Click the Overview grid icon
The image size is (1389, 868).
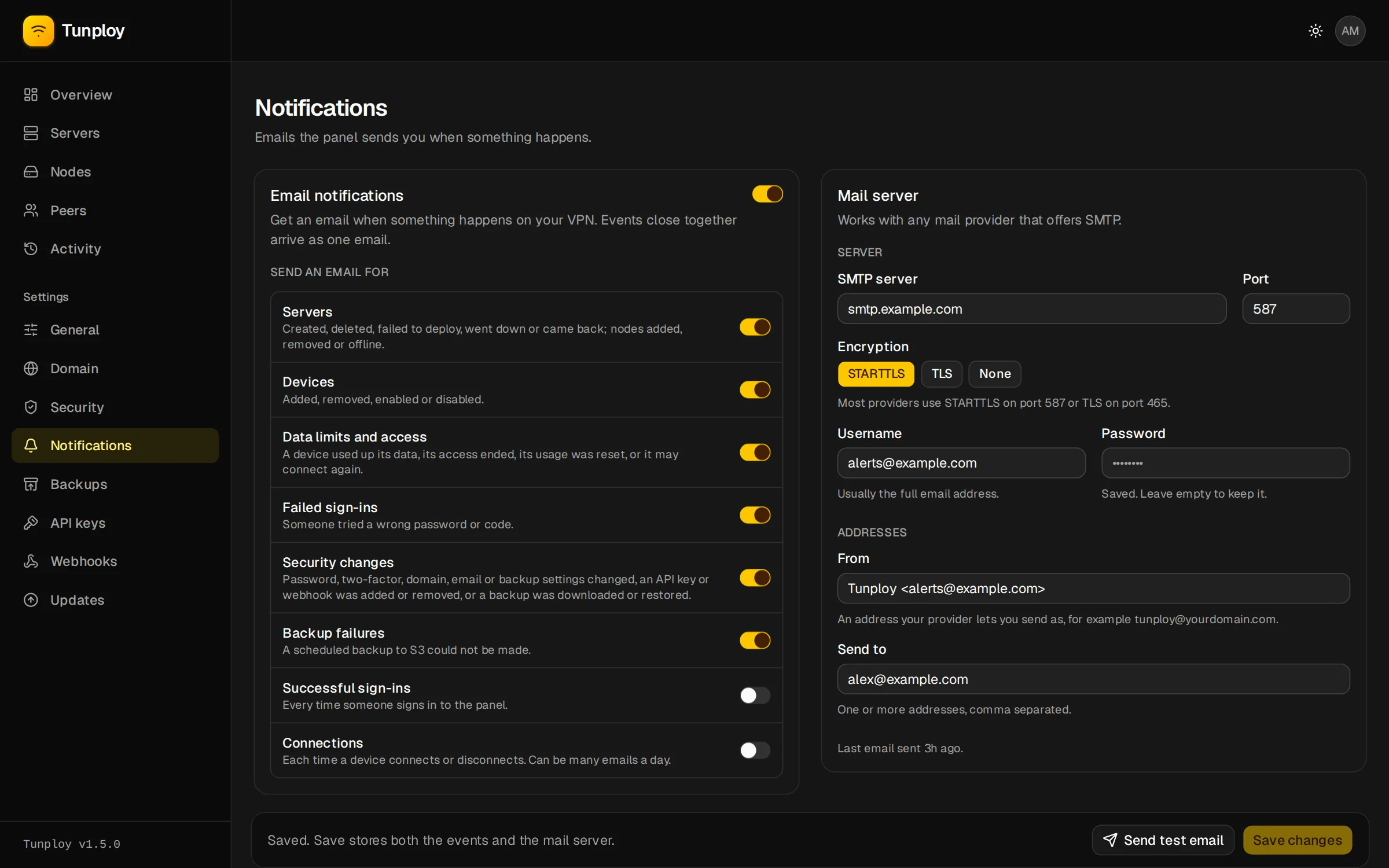click(x=31, y=94)
